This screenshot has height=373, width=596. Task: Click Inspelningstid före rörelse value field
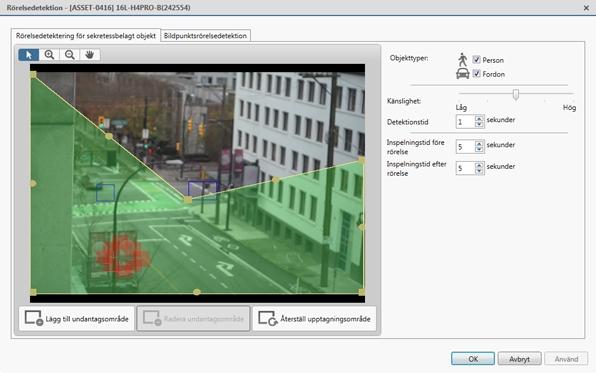click(x=465, y=147)
